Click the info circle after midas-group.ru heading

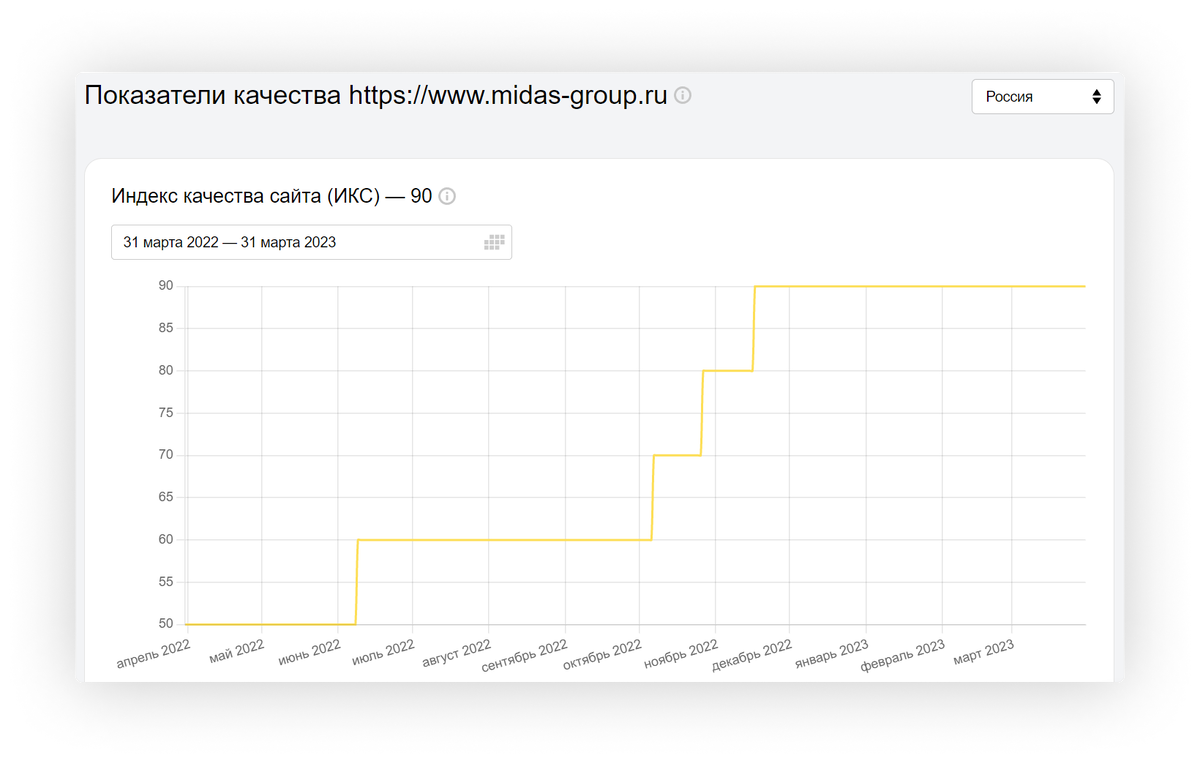(x=683, y=96)
